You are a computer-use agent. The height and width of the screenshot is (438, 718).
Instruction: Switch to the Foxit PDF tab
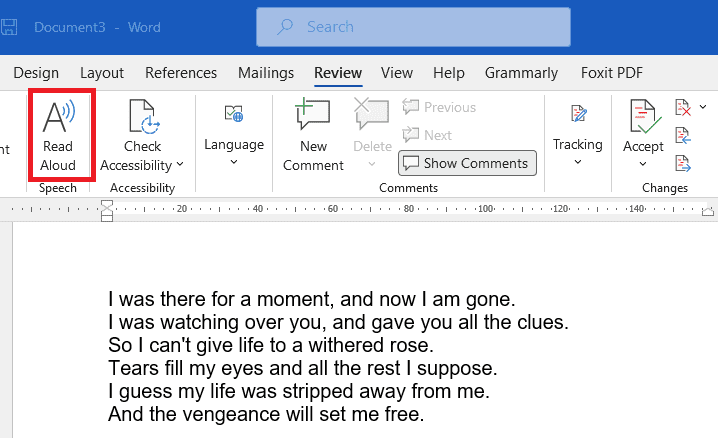(612, 73)
